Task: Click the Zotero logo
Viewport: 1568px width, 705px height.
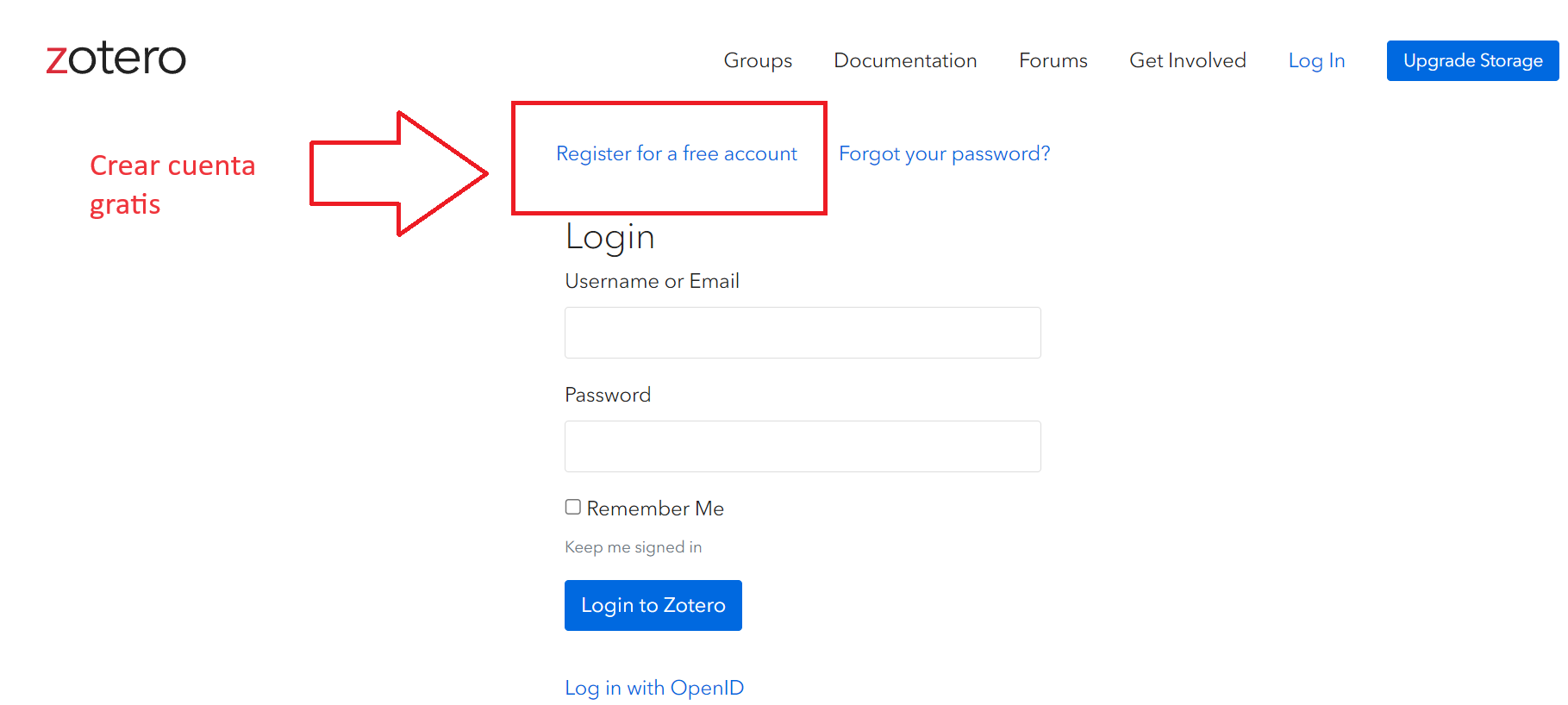Action: click(116, 59)
